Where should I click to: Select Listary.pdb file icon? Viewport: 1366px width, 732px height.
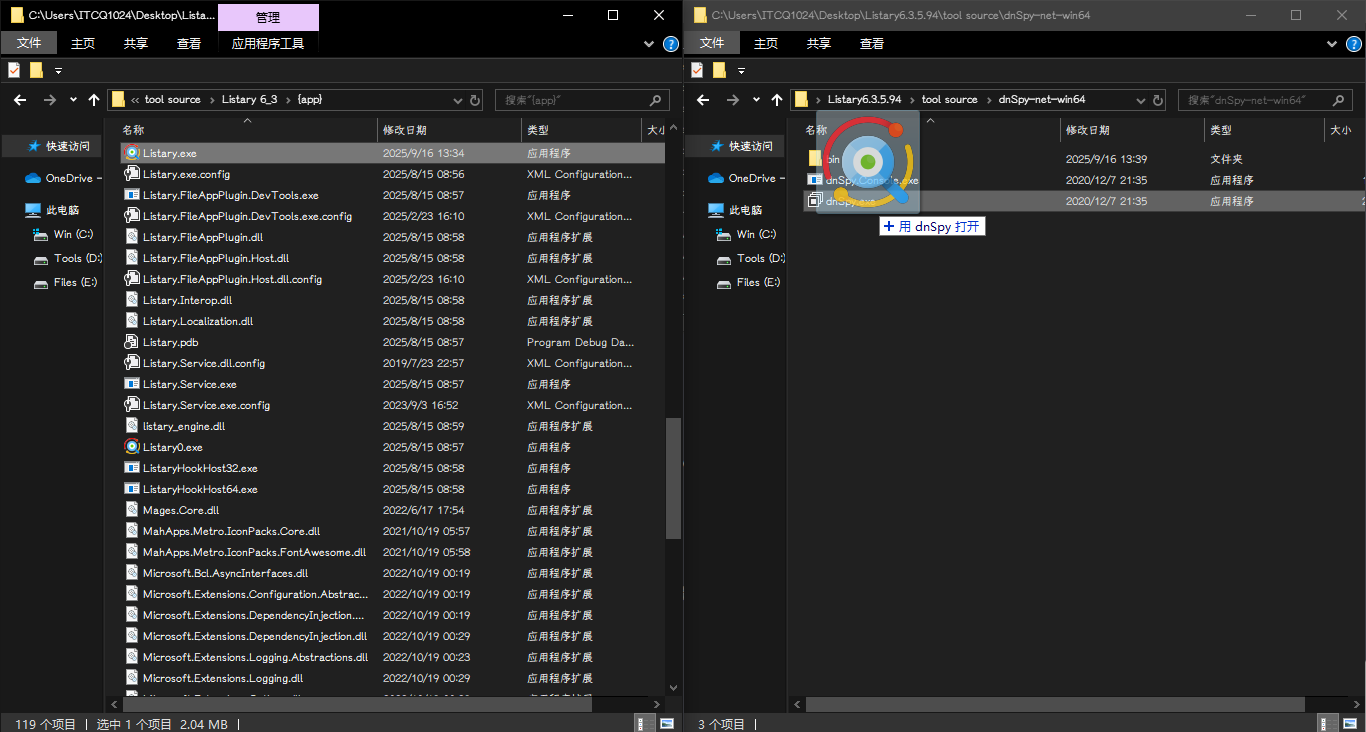[131, 342]
